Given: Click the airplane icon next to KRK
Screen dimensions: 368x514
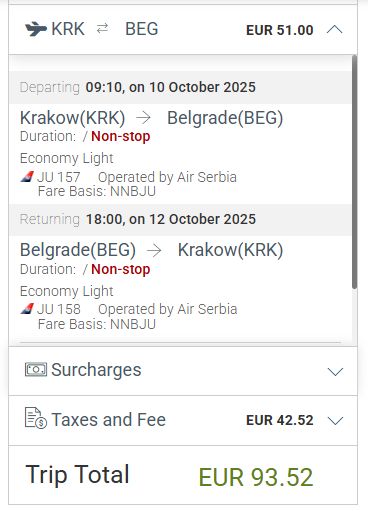Looking at the screenshot, I should [36, 29].
